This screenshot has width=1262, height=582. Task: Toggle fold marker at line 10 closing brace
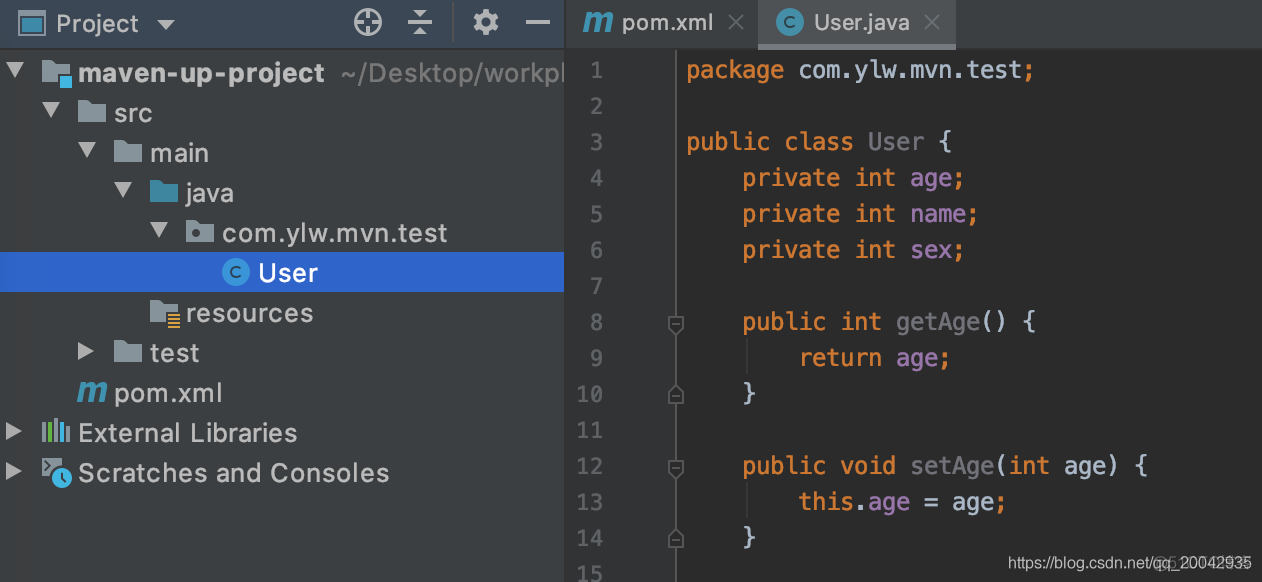(x=676, y=395)
